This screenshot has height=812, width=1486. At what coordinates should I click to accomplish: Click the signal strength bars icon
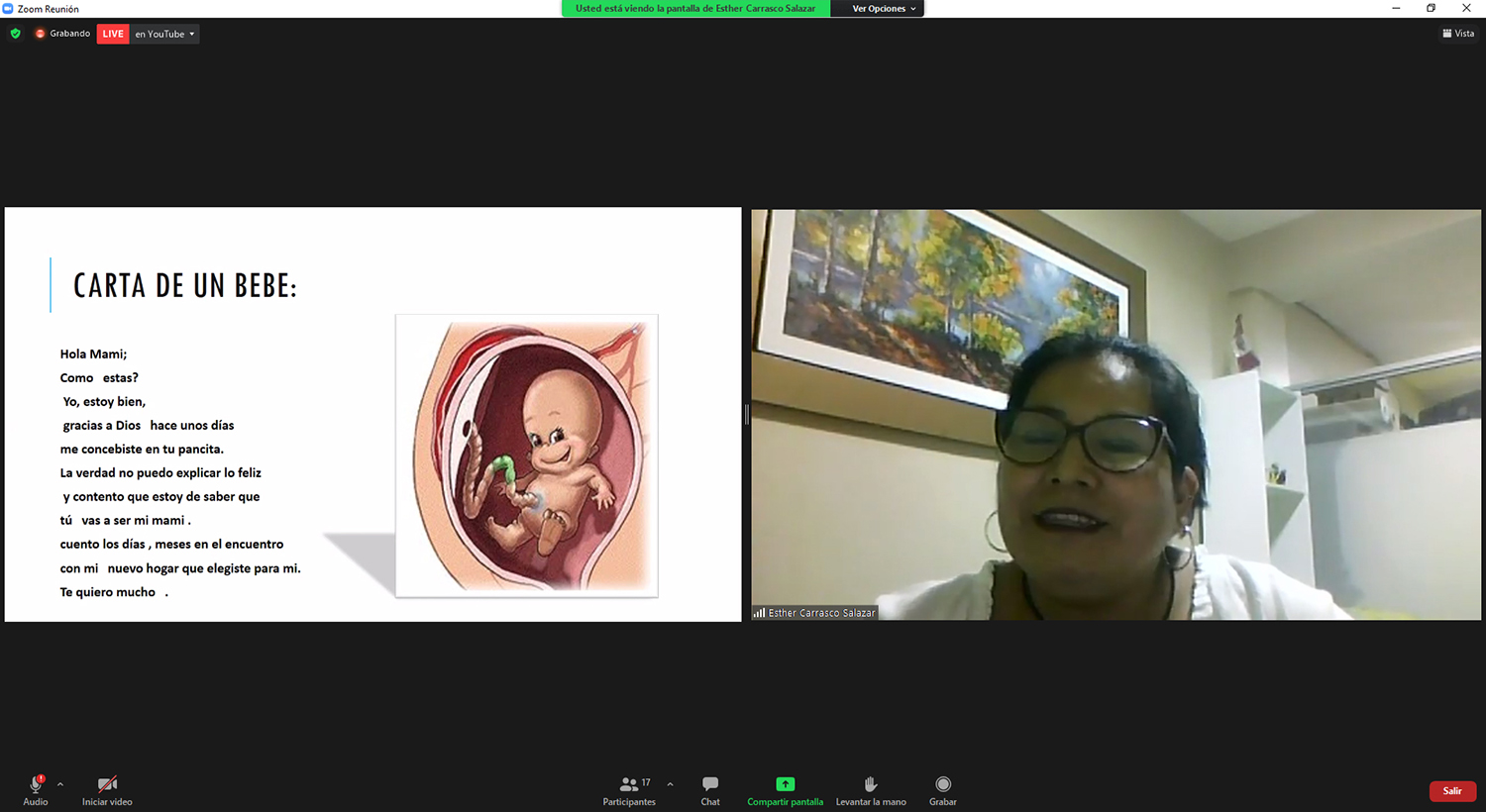[759, 613]
